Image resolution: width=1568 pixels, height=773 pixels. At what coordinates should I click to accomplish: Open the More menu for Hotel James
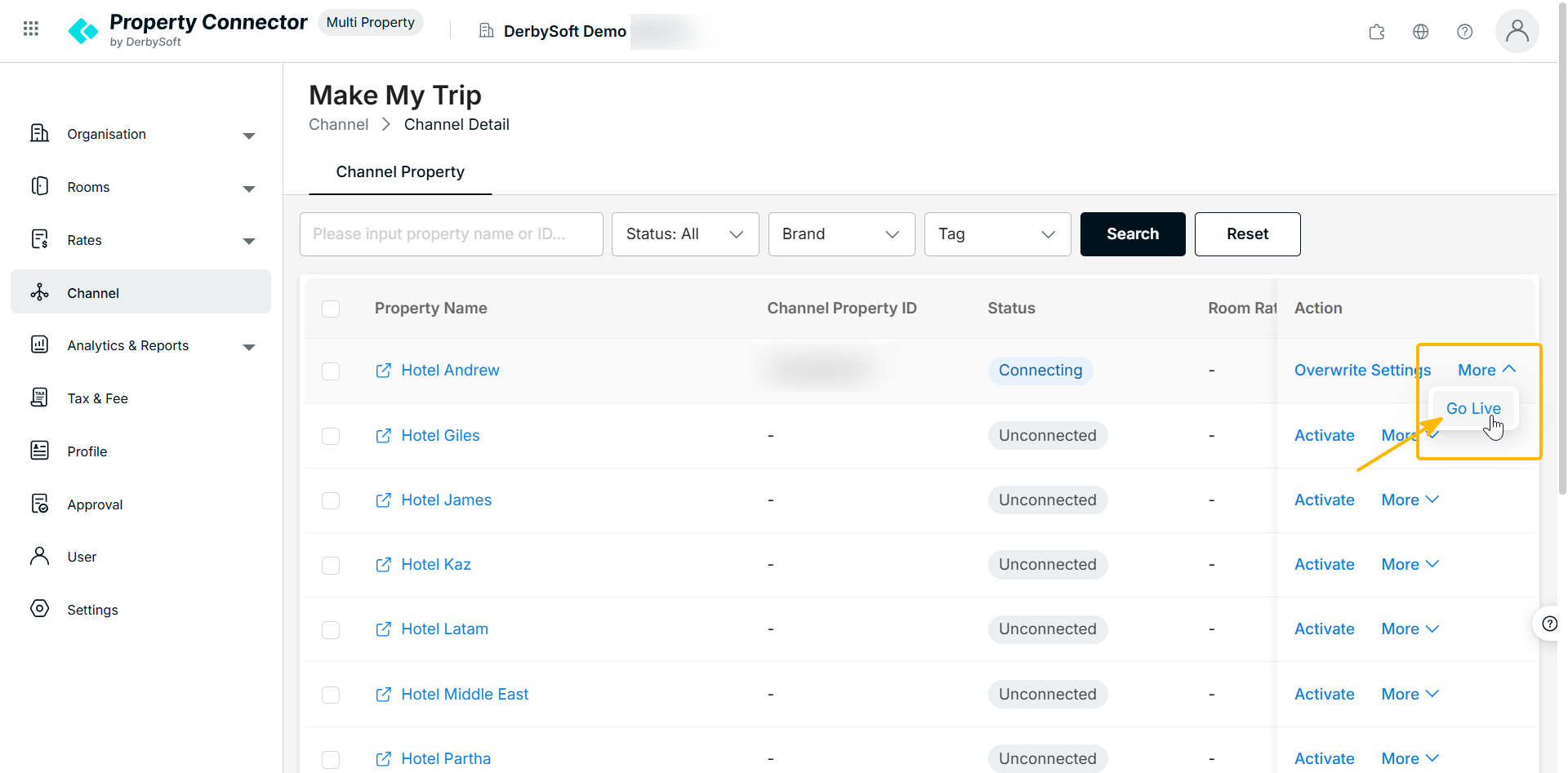click(x=1410, y=500)
